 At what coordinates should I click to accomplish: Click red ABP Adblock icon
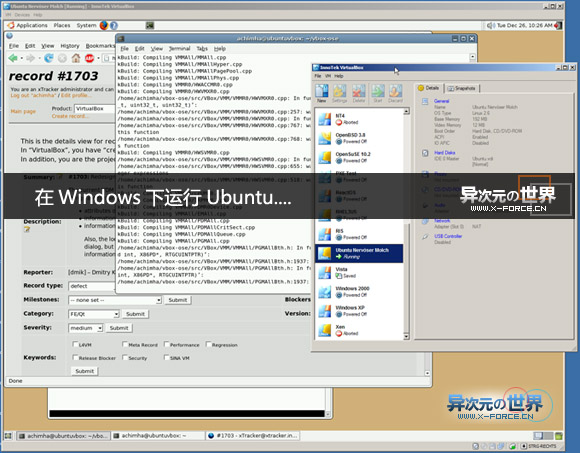click(90, 58)
